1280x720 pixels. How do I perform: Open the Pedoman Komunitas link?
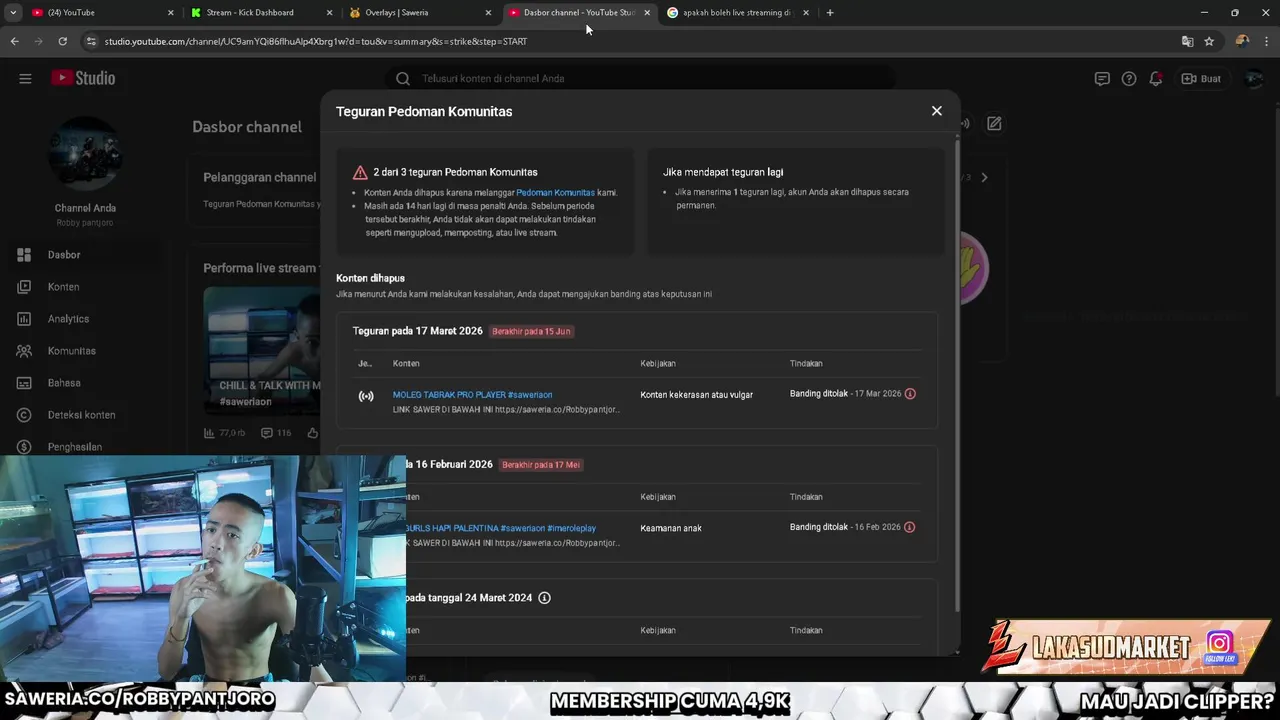coord(555,192)
